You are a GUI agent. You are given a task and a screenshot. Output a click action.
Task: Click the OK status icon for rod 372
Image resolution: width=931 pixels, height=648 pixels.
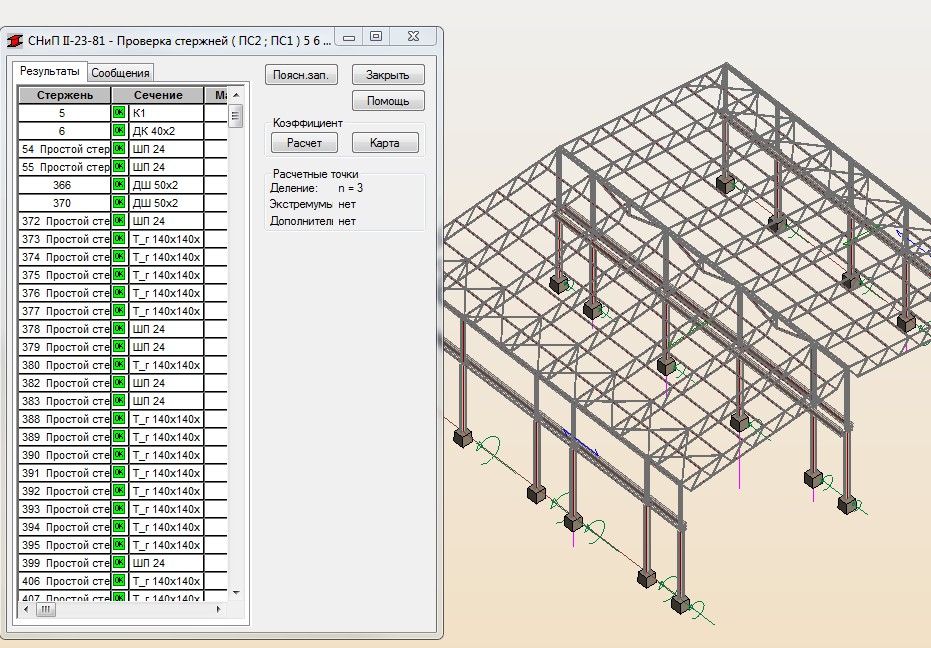click(x=119, y=221)
